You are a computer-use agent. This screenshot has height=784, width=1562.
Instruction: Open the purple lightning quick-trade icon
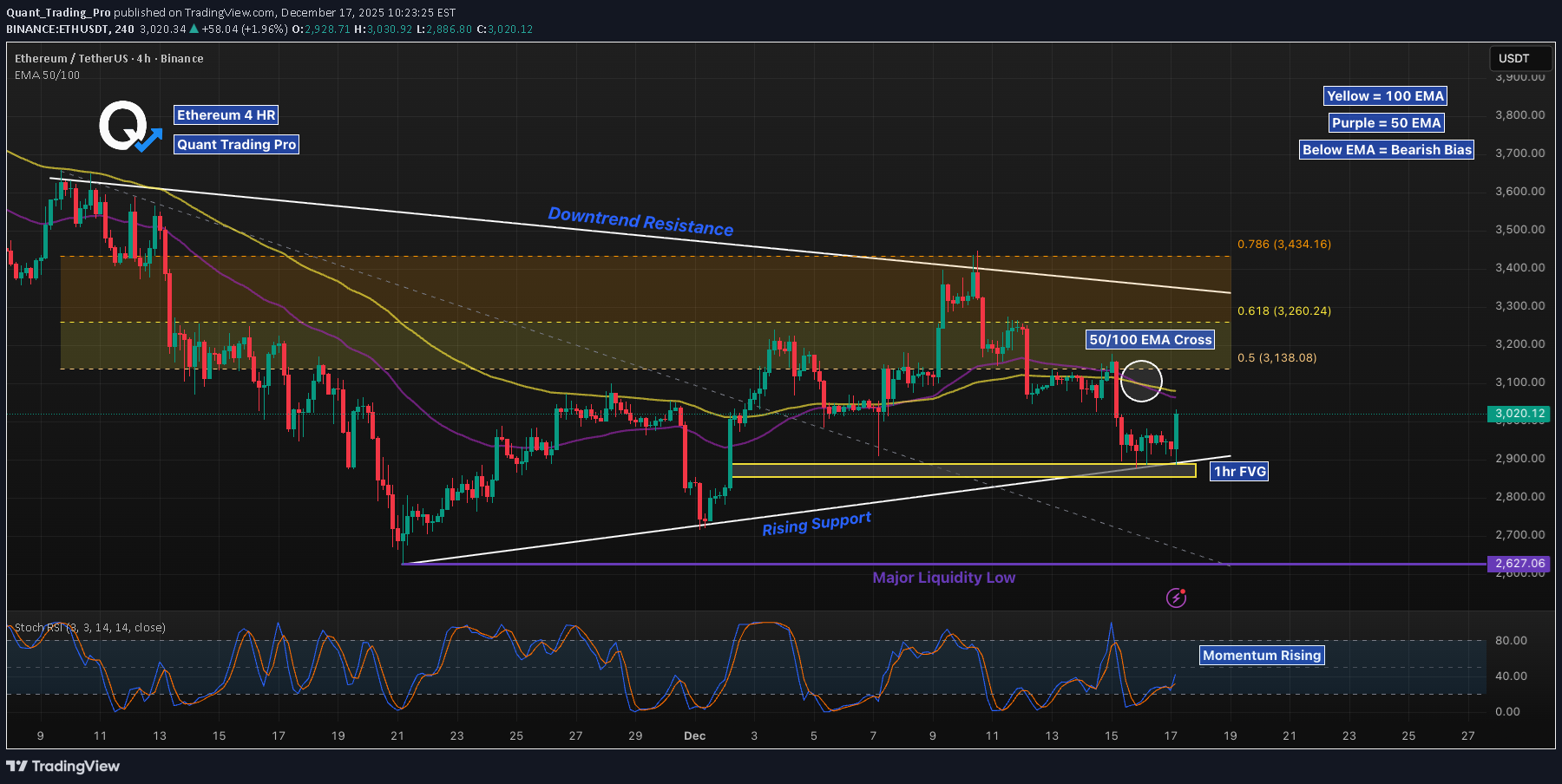click(x=1177, y=598)
